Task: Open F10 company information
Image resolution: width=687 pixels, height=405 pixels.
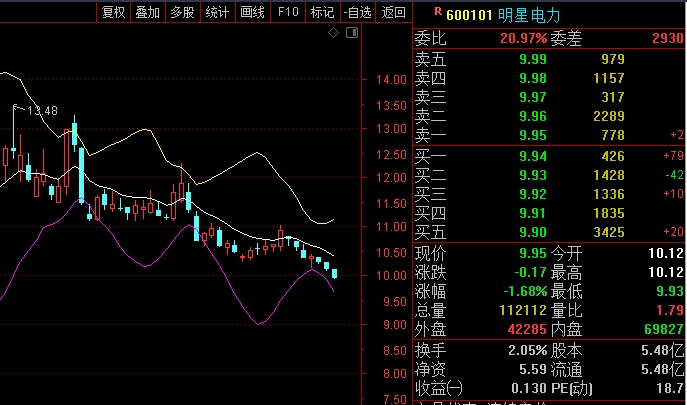Action: 288,12
